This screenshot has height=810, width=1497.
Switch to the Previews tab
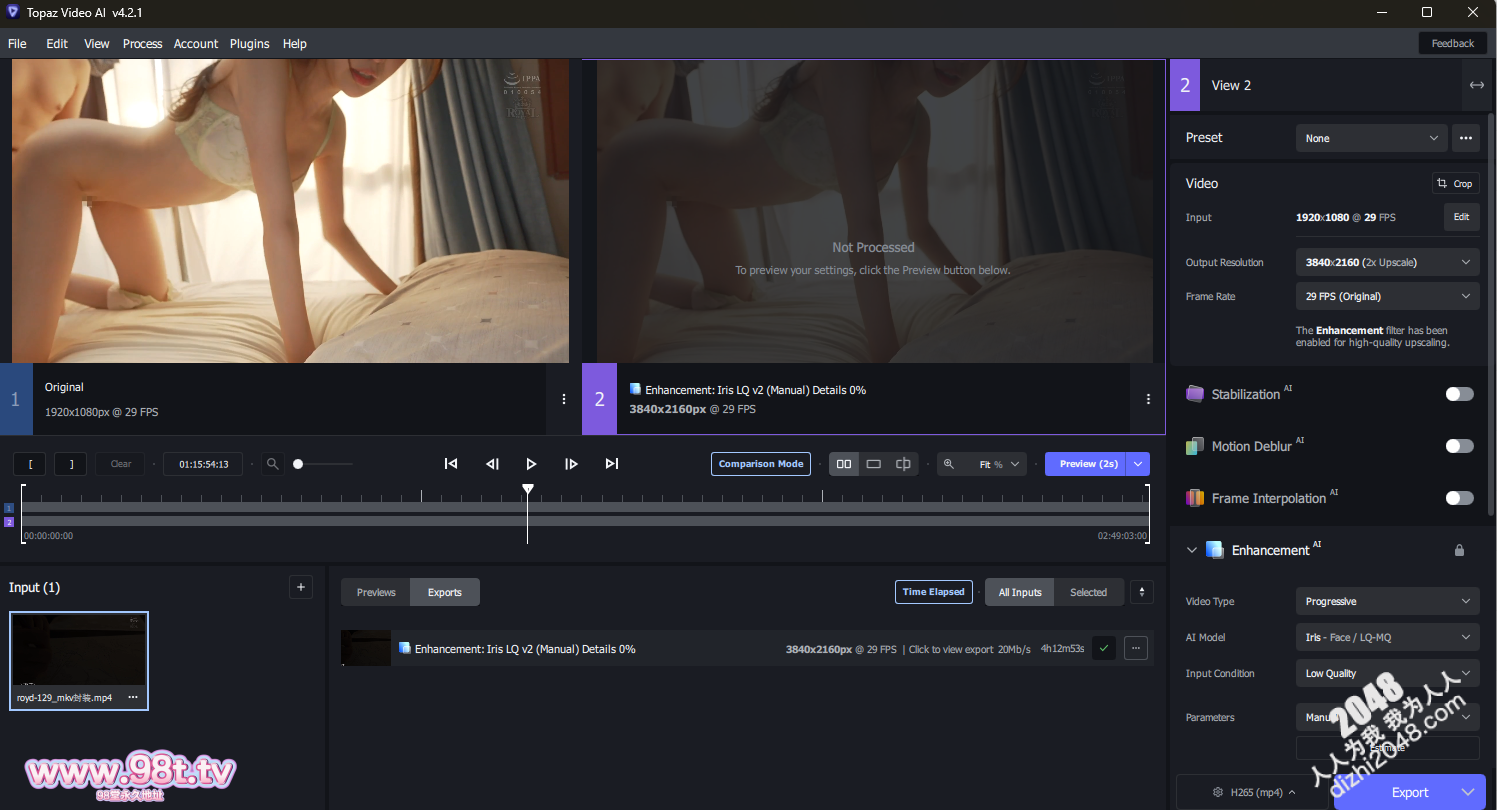pos(376,592)
